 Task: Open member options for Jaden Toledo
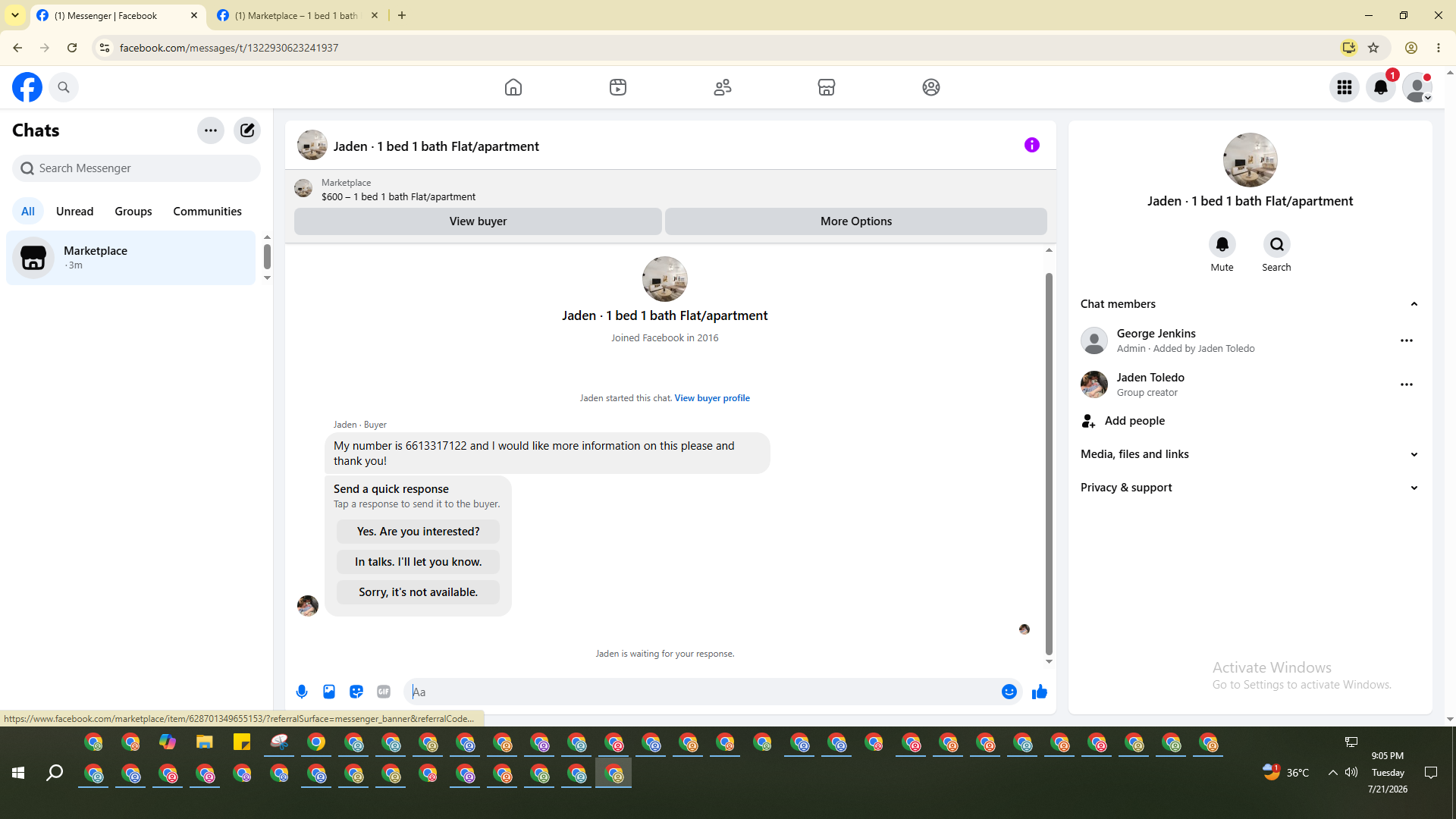tap(1407, 384)
